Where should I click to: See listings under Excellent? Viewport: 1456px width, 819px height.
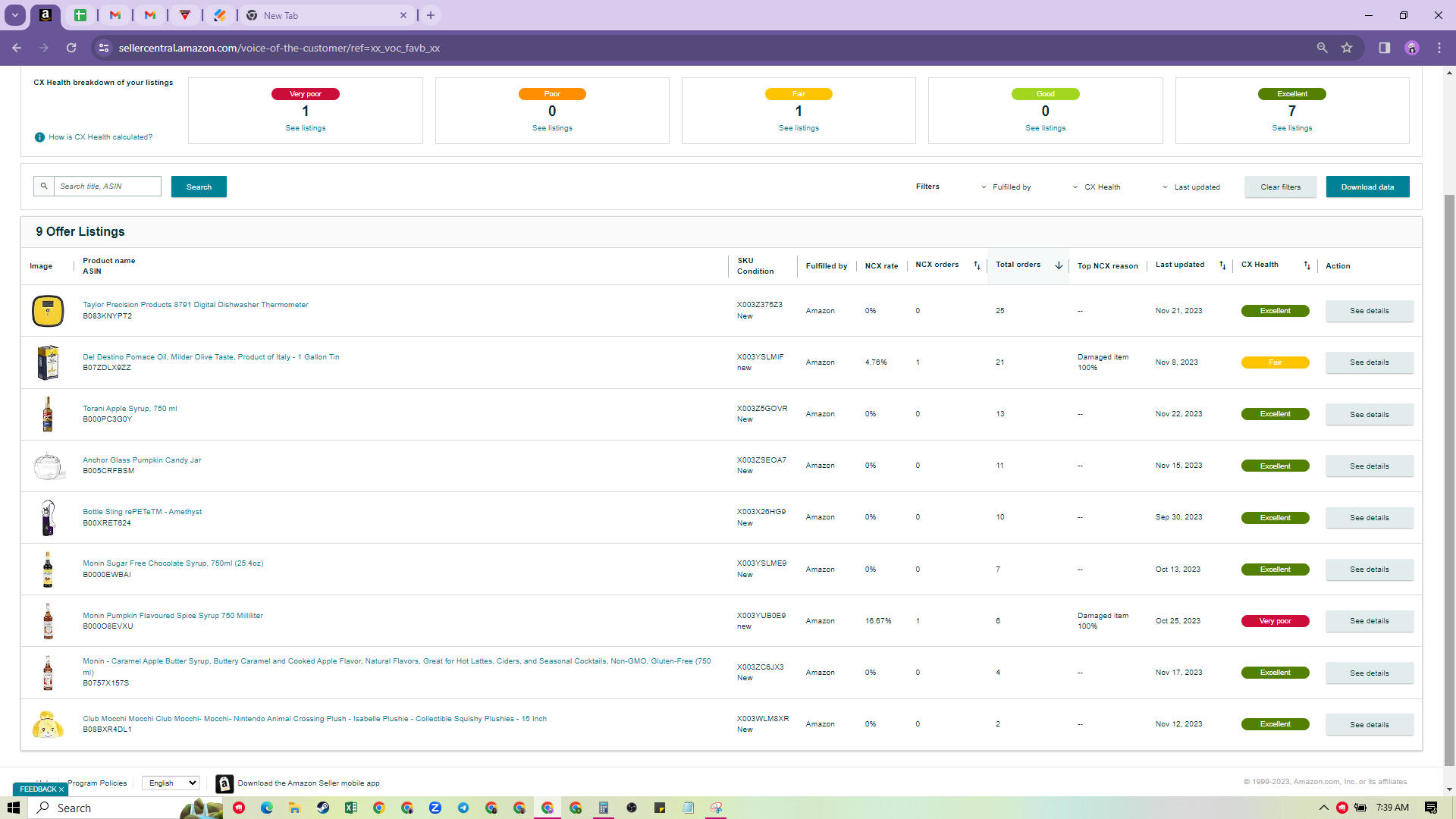tap(1291, 128)
